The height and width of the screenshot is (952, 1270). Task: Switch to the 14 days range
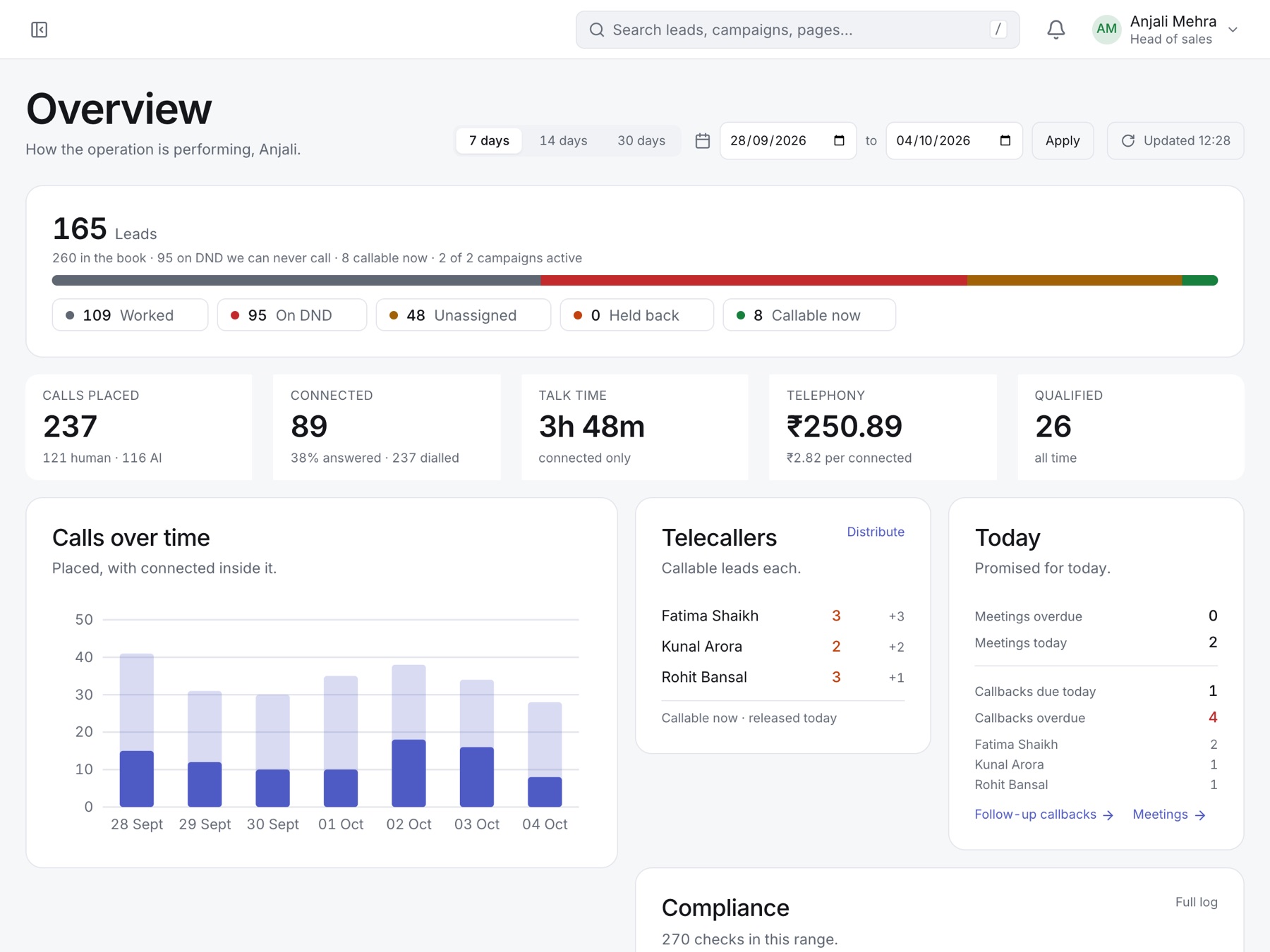(563, 140)
